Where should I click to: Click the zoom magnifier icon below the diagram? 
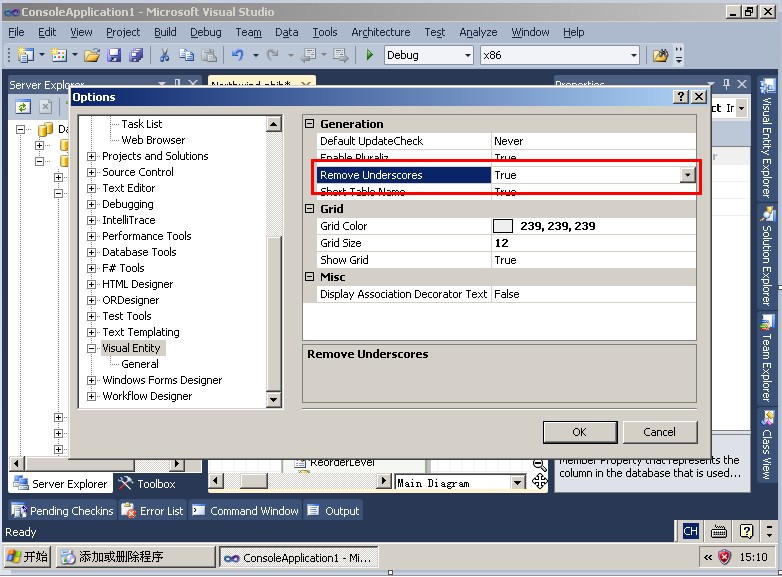[x=539, y=465]
